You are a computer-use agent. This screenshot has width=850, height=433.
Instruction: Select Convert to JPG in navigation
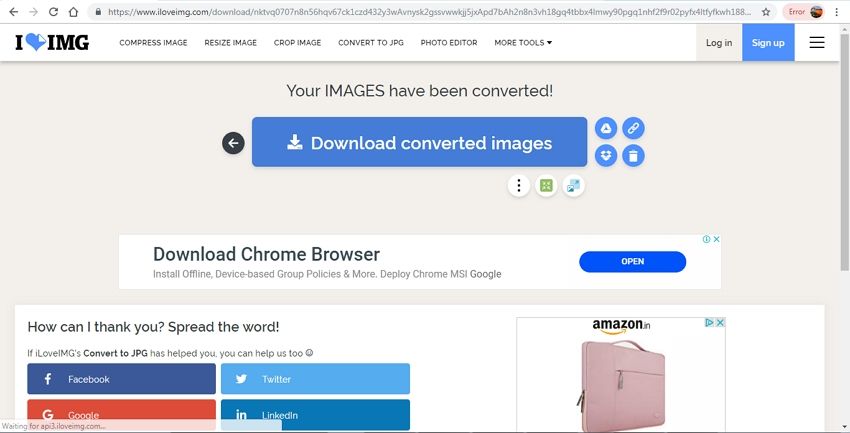pos(371,43)
